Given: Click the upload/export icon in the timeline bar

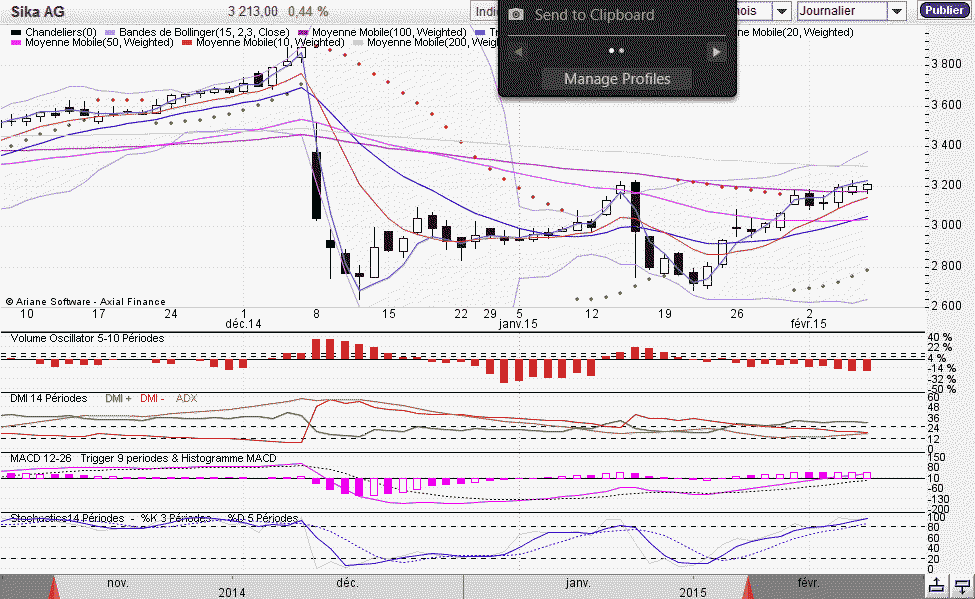Looking at the screenshot, I should click(936, 585).
